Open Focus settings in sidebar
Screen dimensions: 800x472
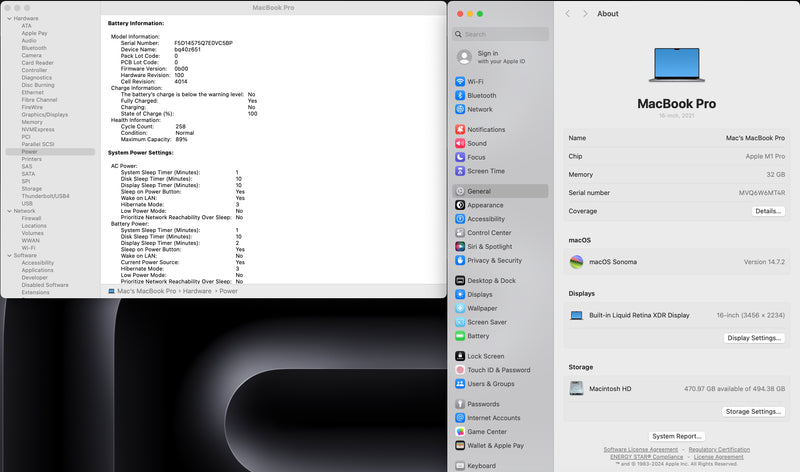[x=476, y=157]
